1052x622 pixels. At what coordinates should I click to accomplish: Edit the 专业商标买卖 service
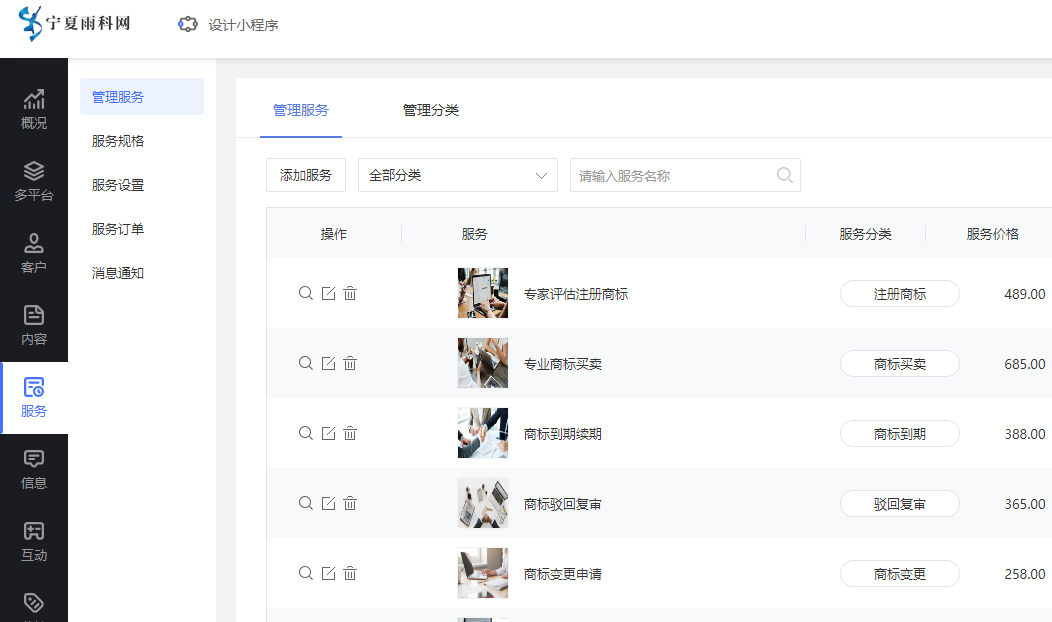pos(328,363)
